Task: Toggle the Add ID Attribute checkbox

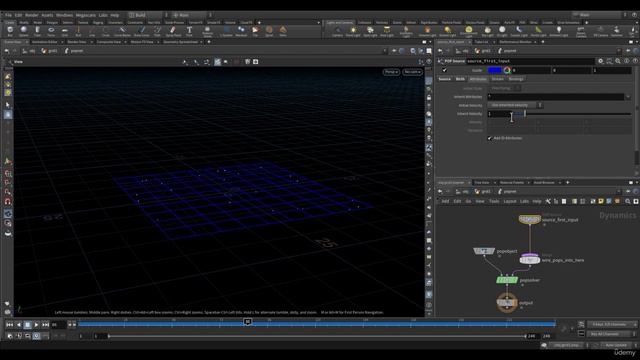Action: pos(489,138)
